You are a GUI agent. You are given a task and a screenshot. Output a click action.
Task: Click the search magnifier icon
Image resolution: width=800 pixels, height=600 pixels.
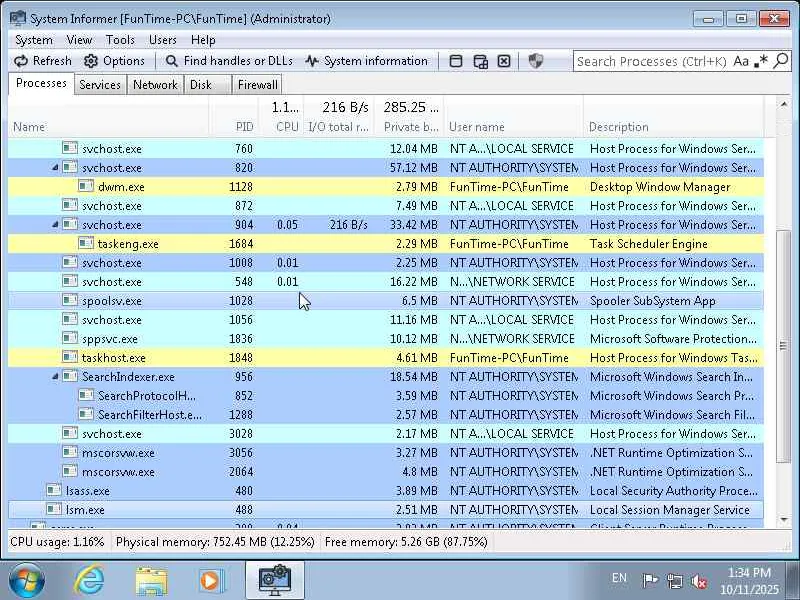pos(781,61)
